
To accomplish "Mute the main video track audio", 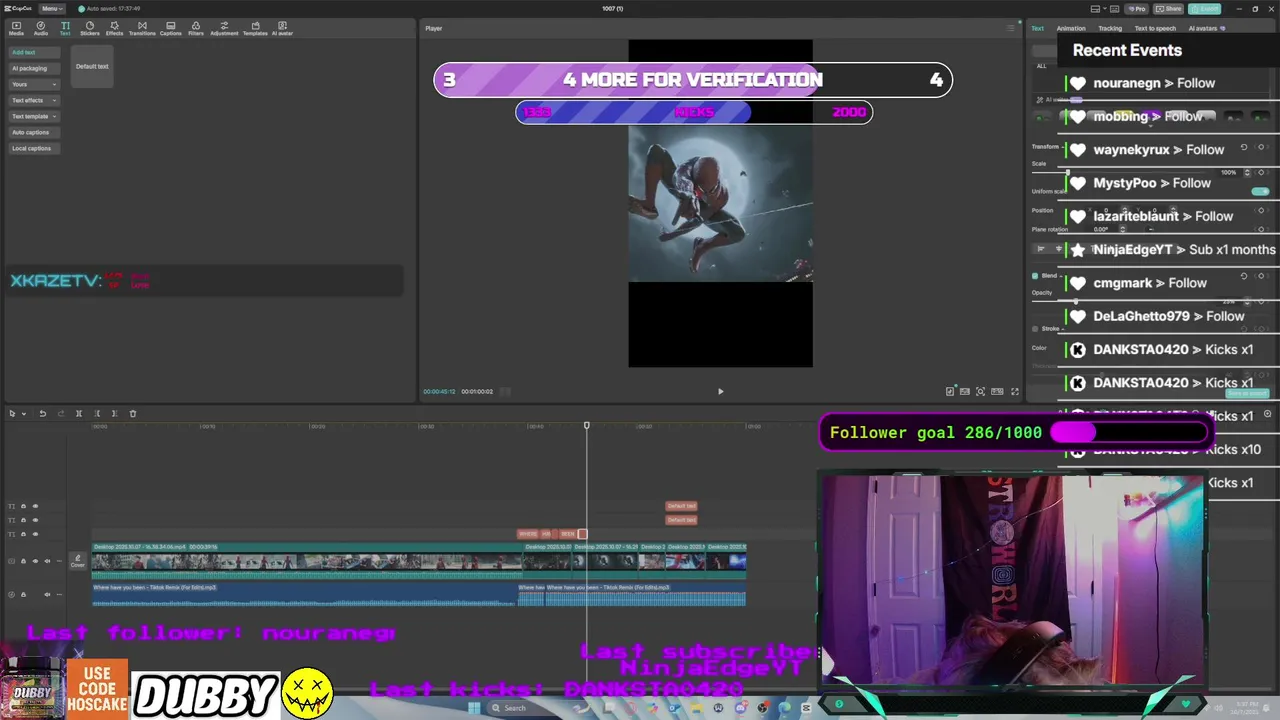I will 47,561.
